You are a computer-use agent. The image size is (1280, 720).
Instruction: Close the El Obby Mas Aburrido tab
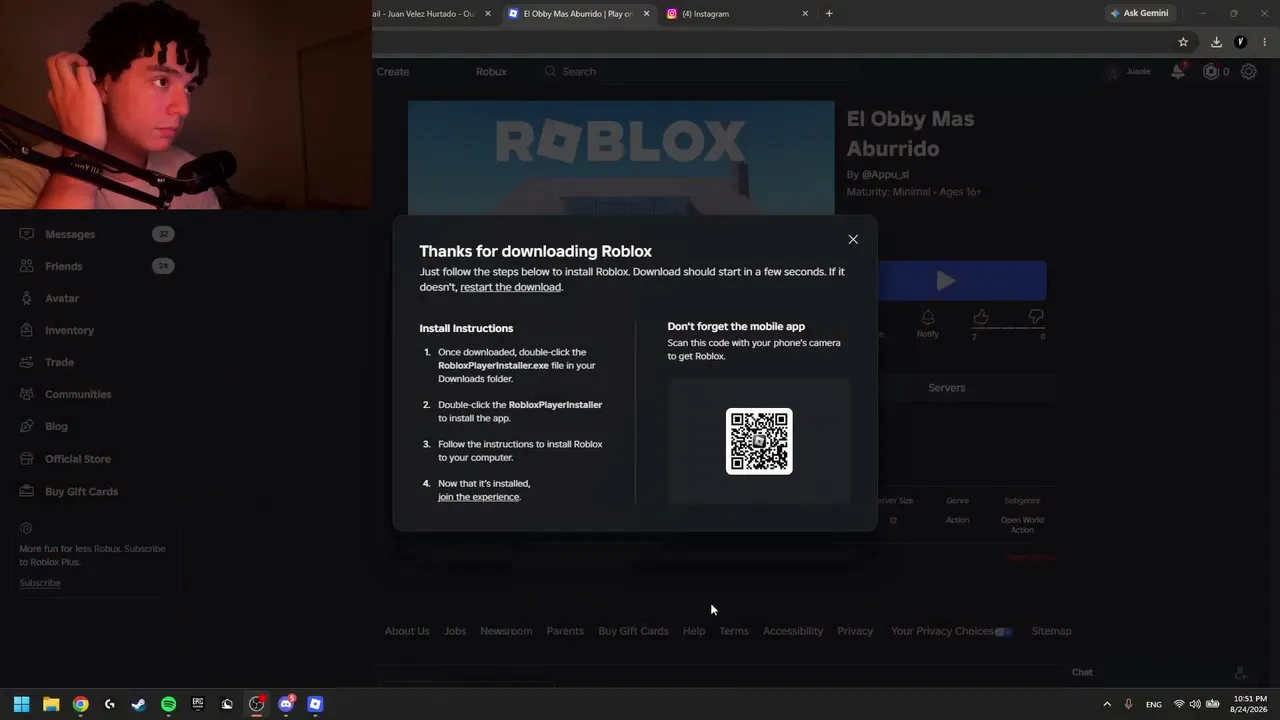click(x=646, y=13)
